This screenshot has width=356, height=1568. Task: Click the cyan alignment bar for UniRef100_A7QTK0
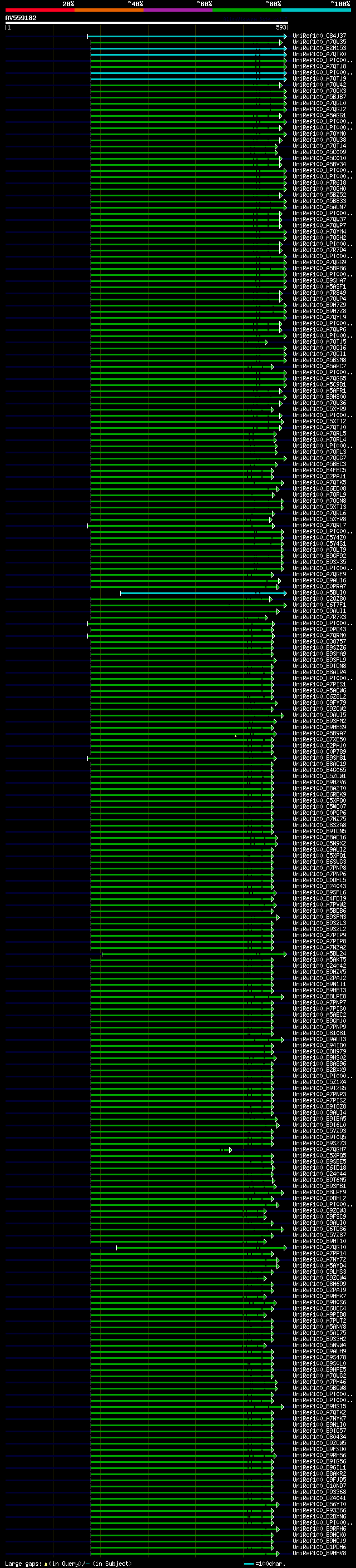pyautogui.click(x=189, y=55)
